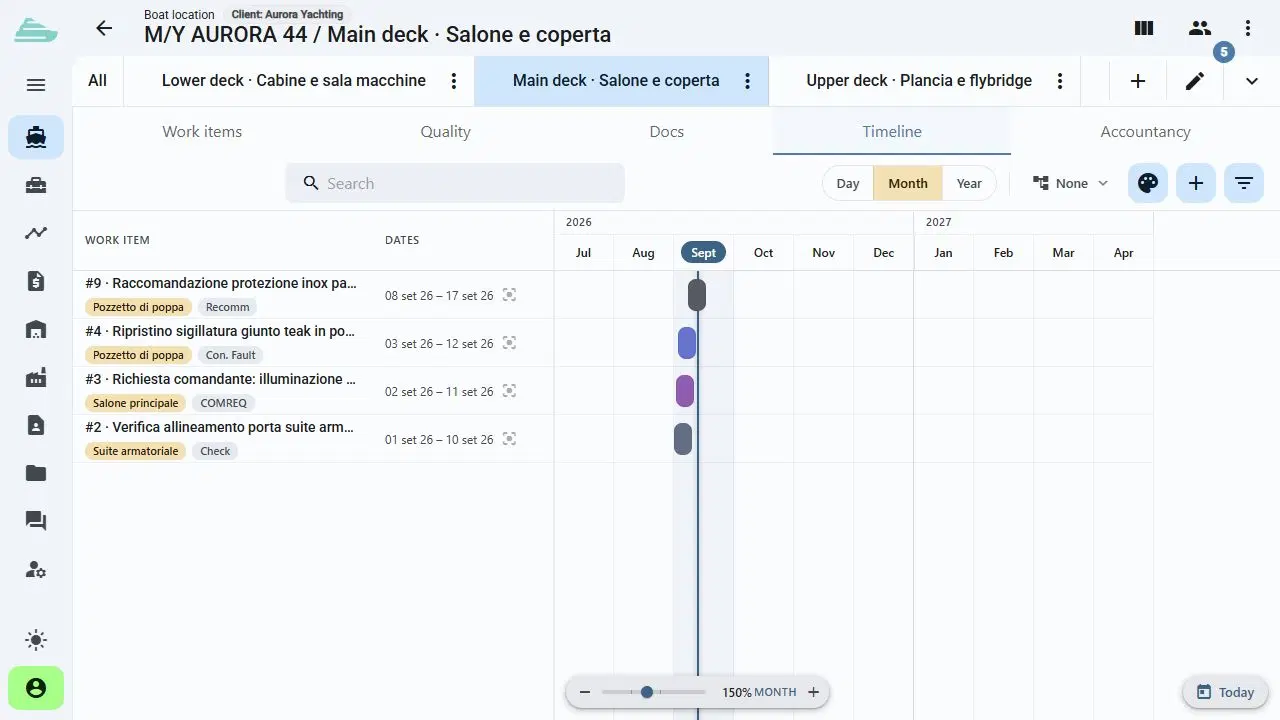This screenshot has height=720, width=1280.
Task: Open Upper deck tab options menu
Action: point(1060,81)
